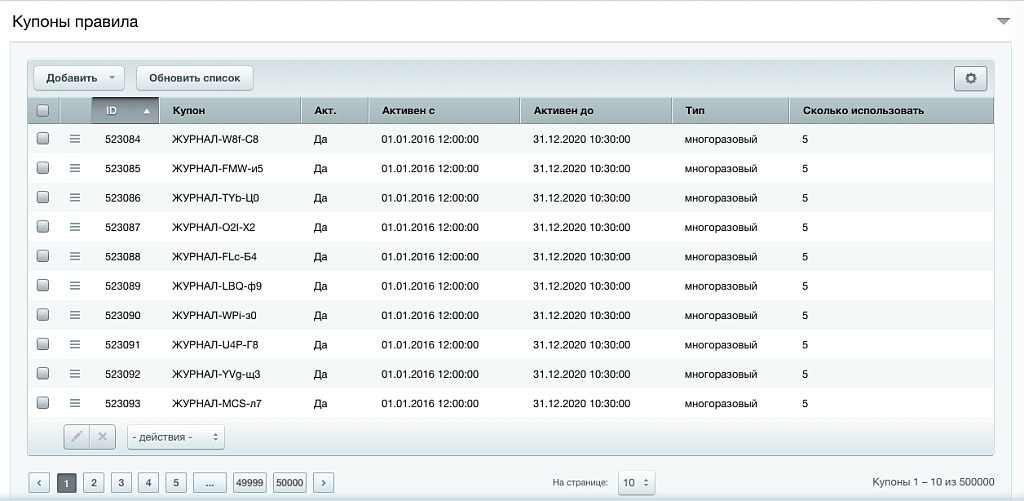Open row menu for coupon 523084
This screenshot has width=1024, height=501.
click(x=75, y=139)
